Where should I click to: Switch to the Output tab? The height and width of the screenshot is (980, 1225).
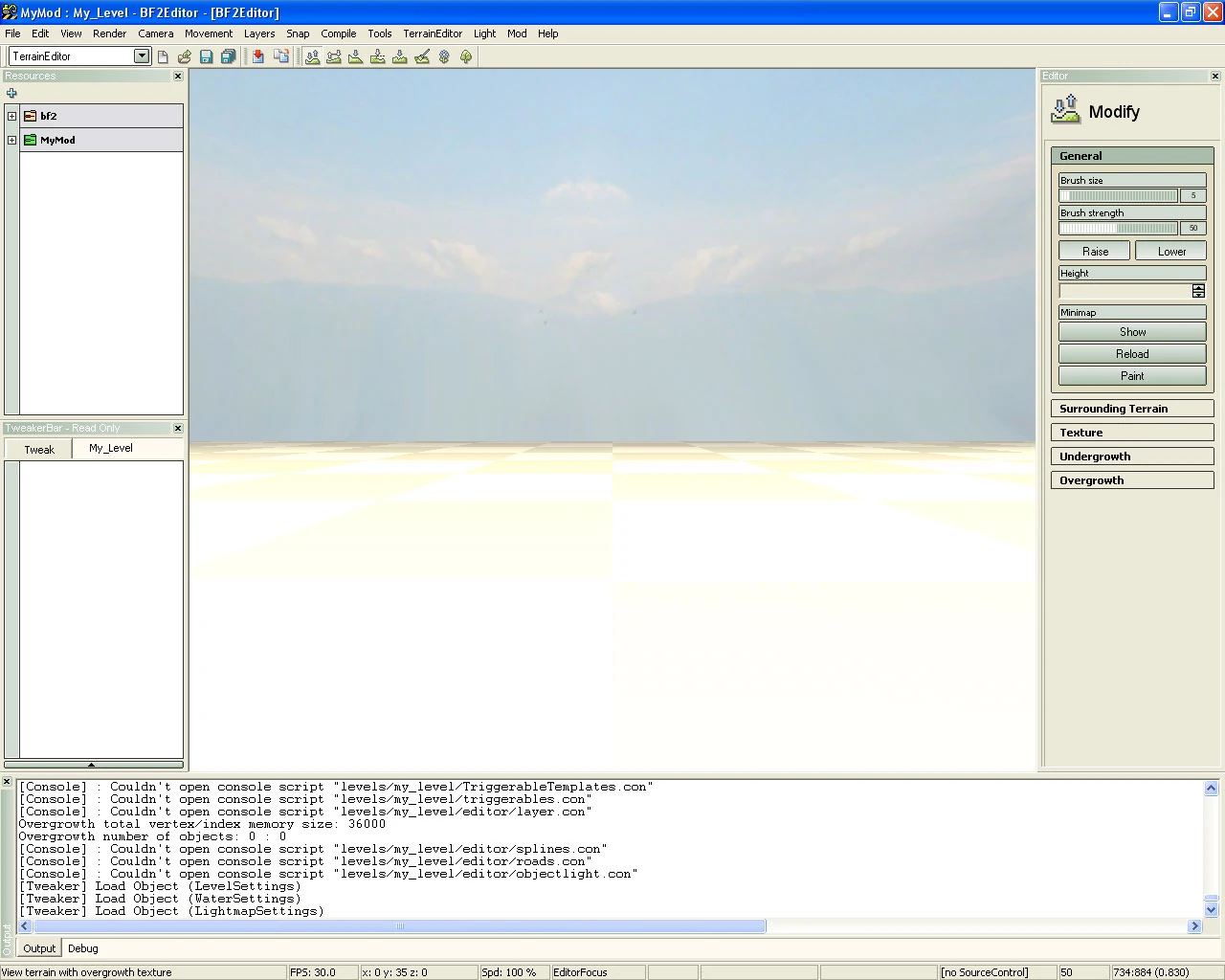(39, 948)
